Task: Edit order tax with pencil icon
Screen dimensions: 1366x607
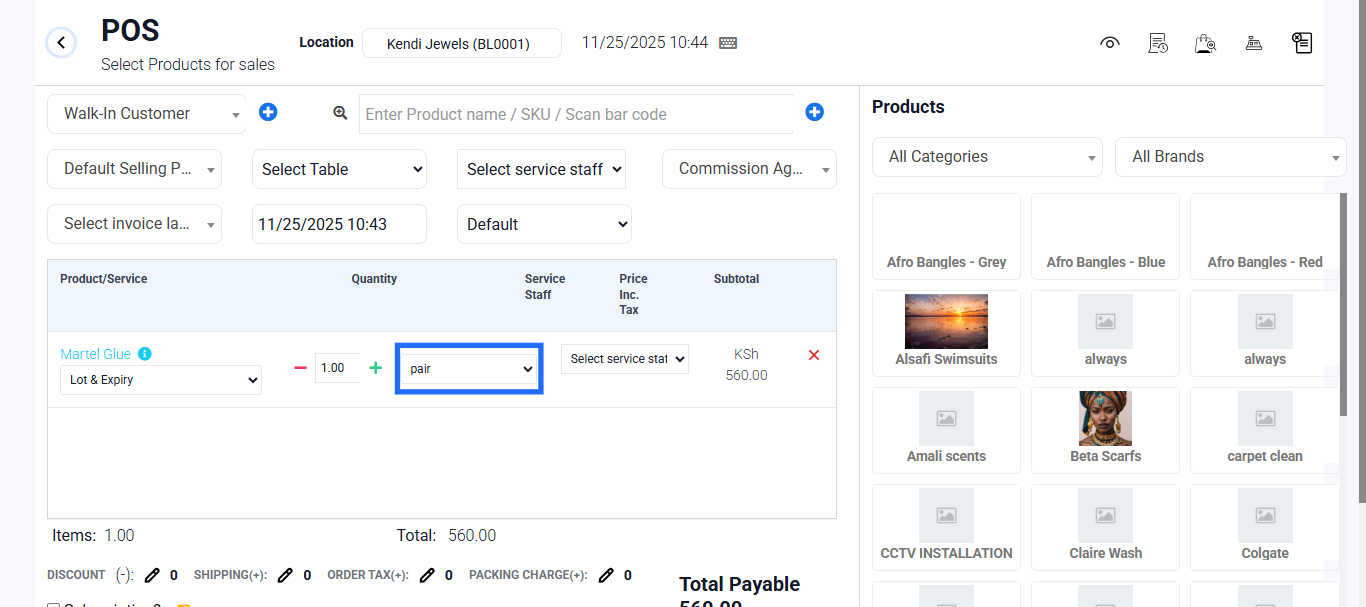Action: coord(428,575)
